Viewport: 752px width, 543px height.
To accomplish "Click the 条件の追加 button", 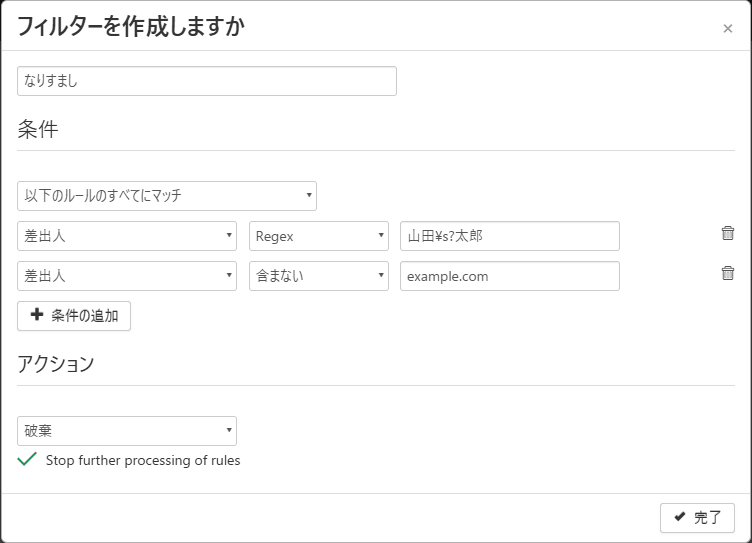I will point(74,316).
